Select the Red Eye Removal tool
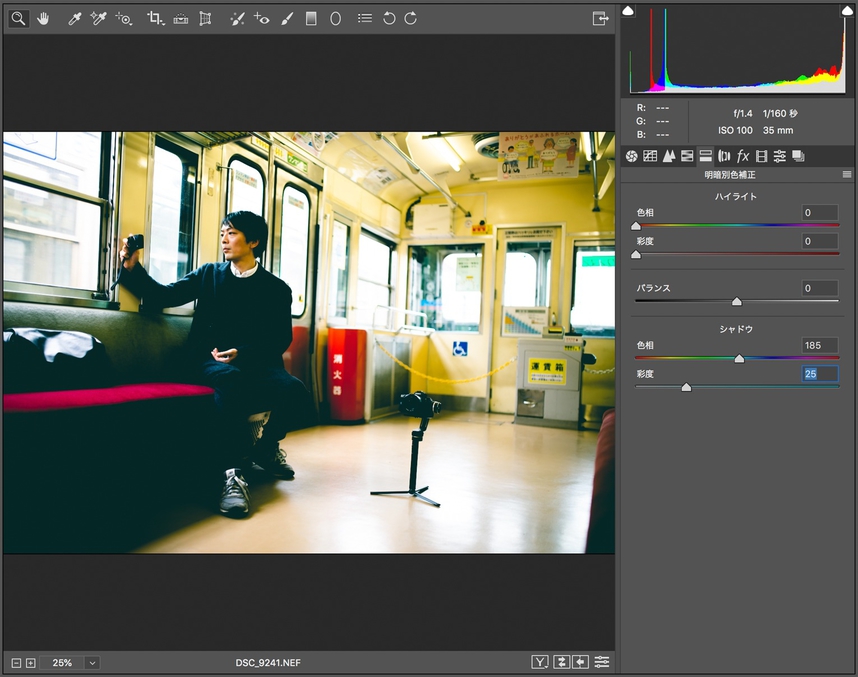Viewport: 858px width, 677px height. click(262, 18)
